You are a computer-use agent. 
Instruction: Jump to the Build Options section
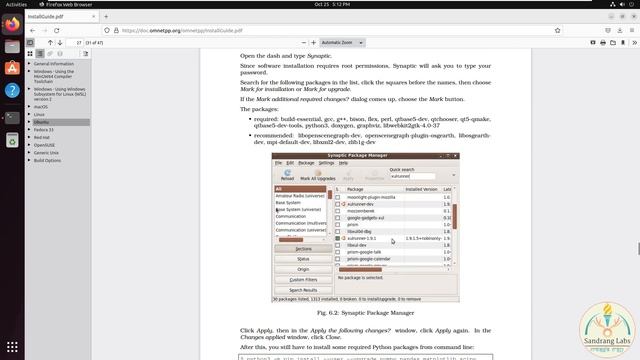click(47, 161)
